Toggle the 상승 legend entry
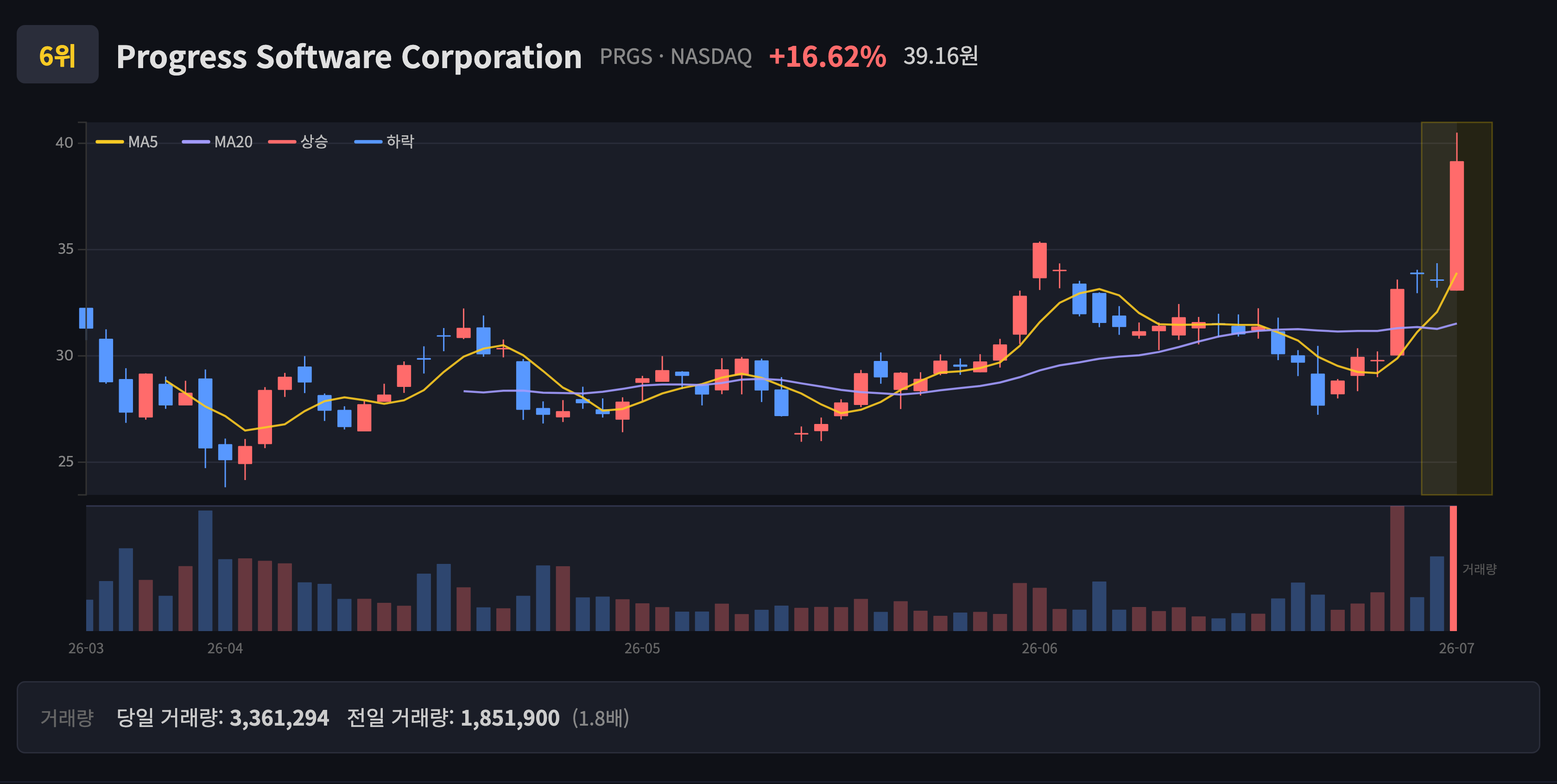This screenshot has width=1557, height=784. 298,142
